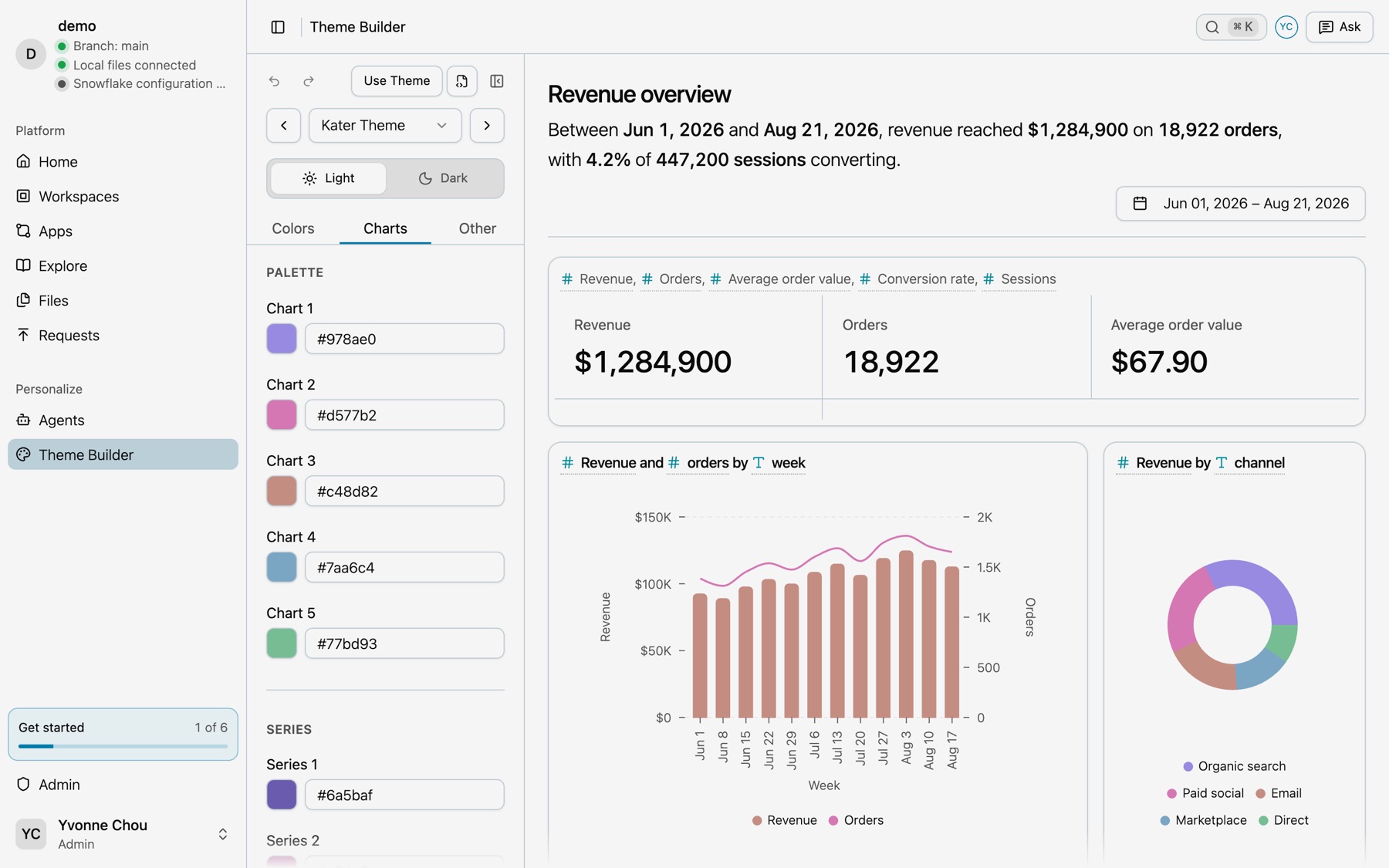The width and height of the screenshot is (1389, 868).
Task: Collapse the theme editor panel icon
Action: tap(497, 81)
